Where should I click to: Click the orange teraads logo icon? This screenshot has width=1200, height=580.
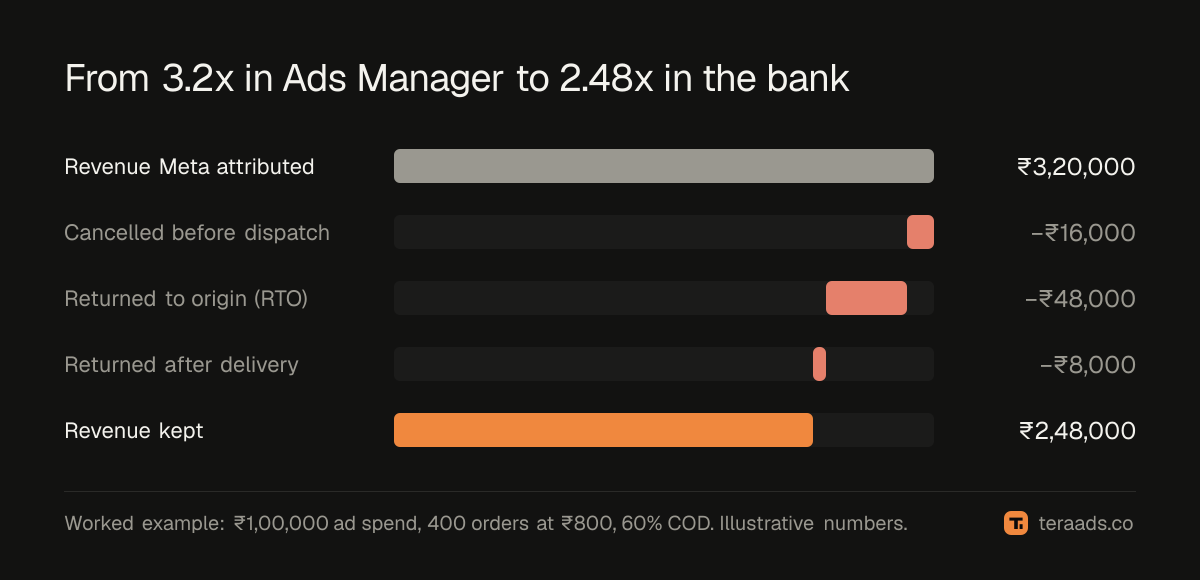[x=1016, y=523]
